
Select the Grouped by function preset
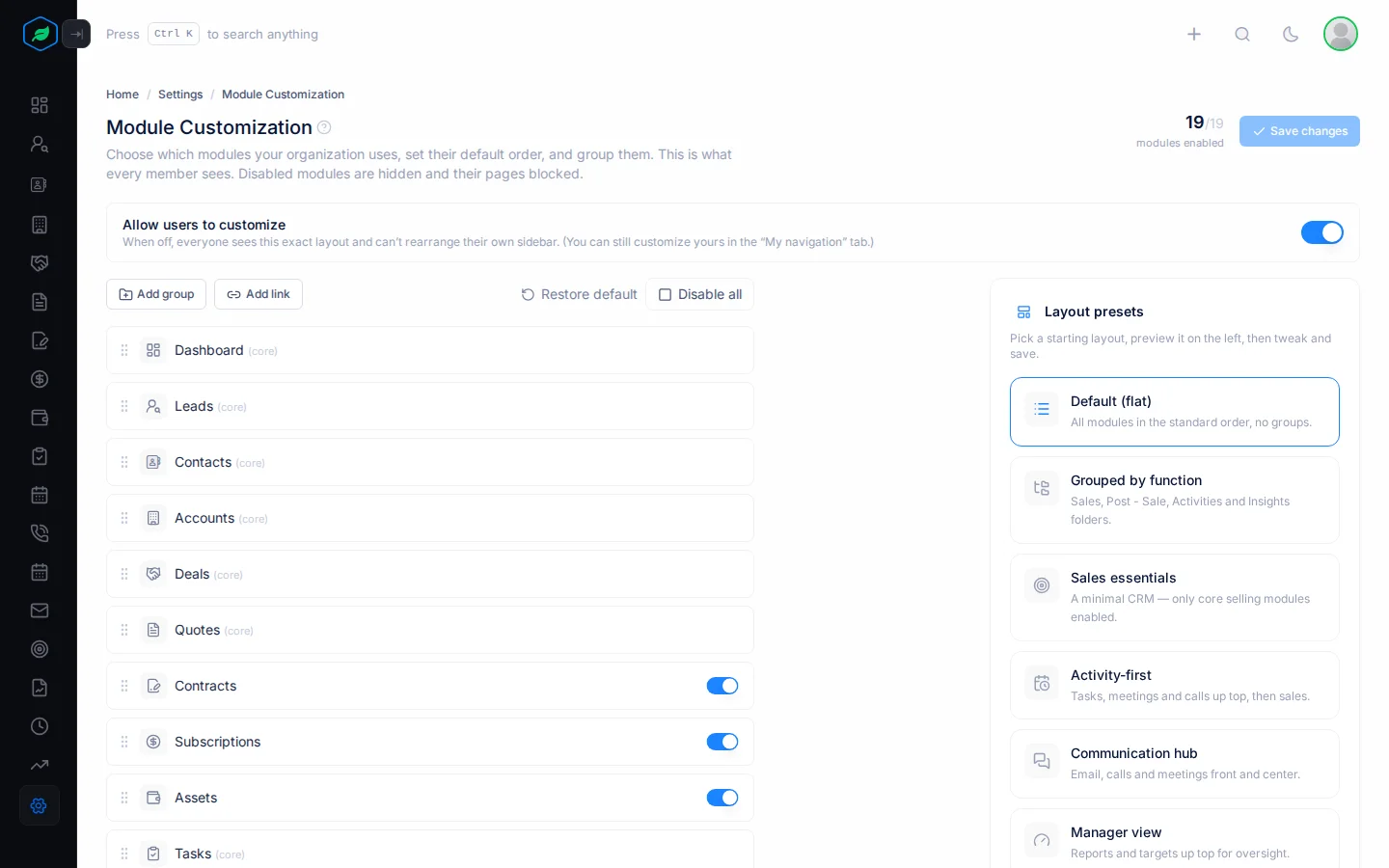click(1175, 500)
